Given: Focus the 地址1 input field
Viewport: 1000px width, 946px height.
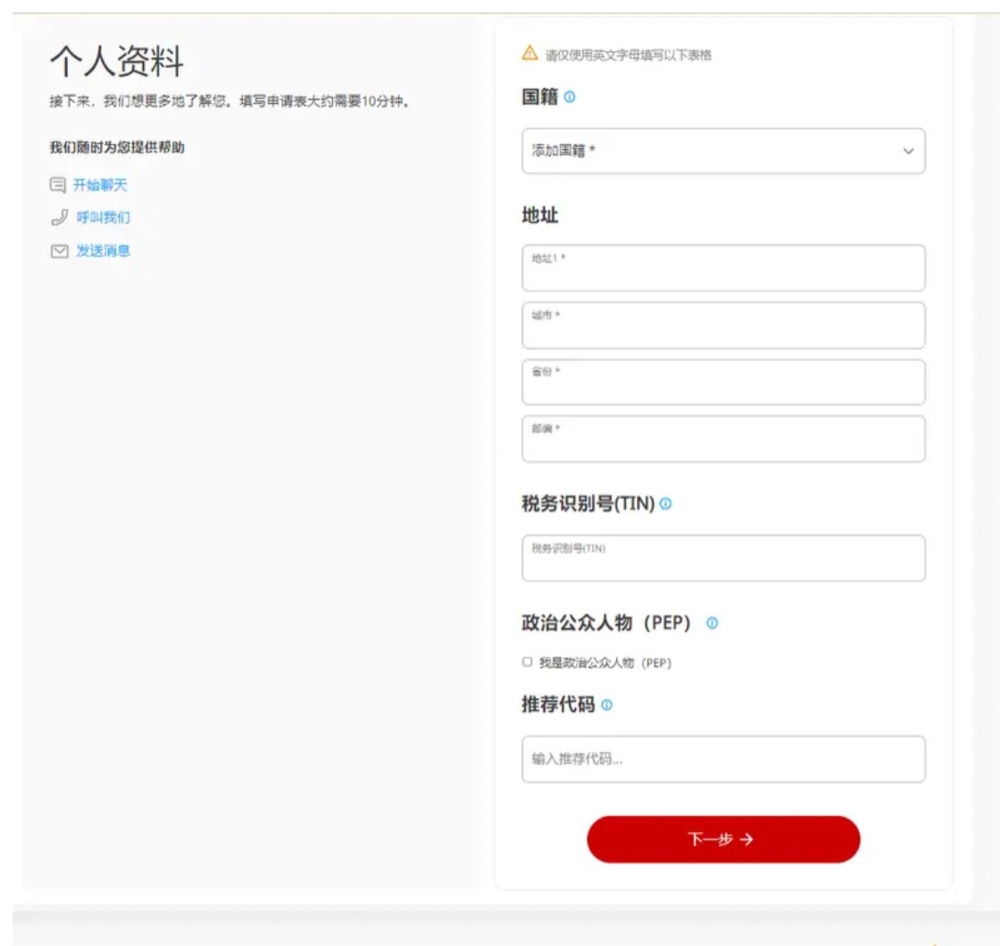Looking at the screenshot, I should point(723,268).
